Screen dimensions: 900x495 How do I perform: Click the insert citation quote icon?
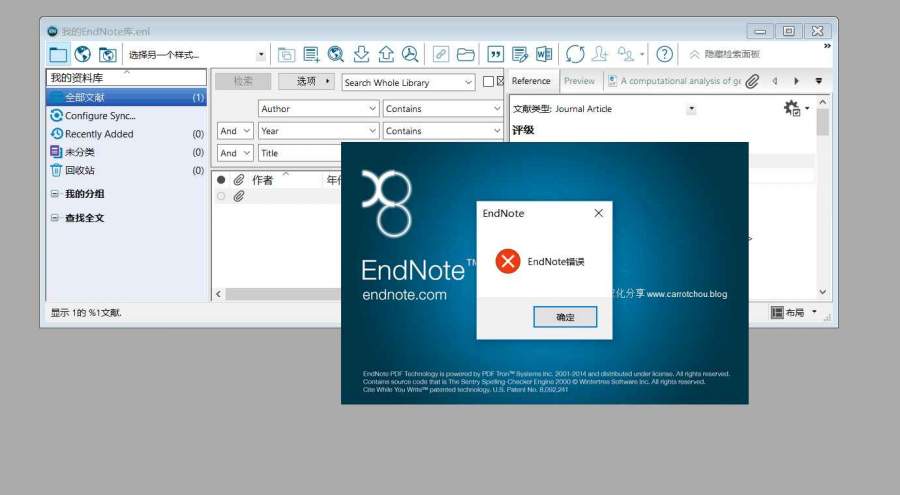coord(495,55)
